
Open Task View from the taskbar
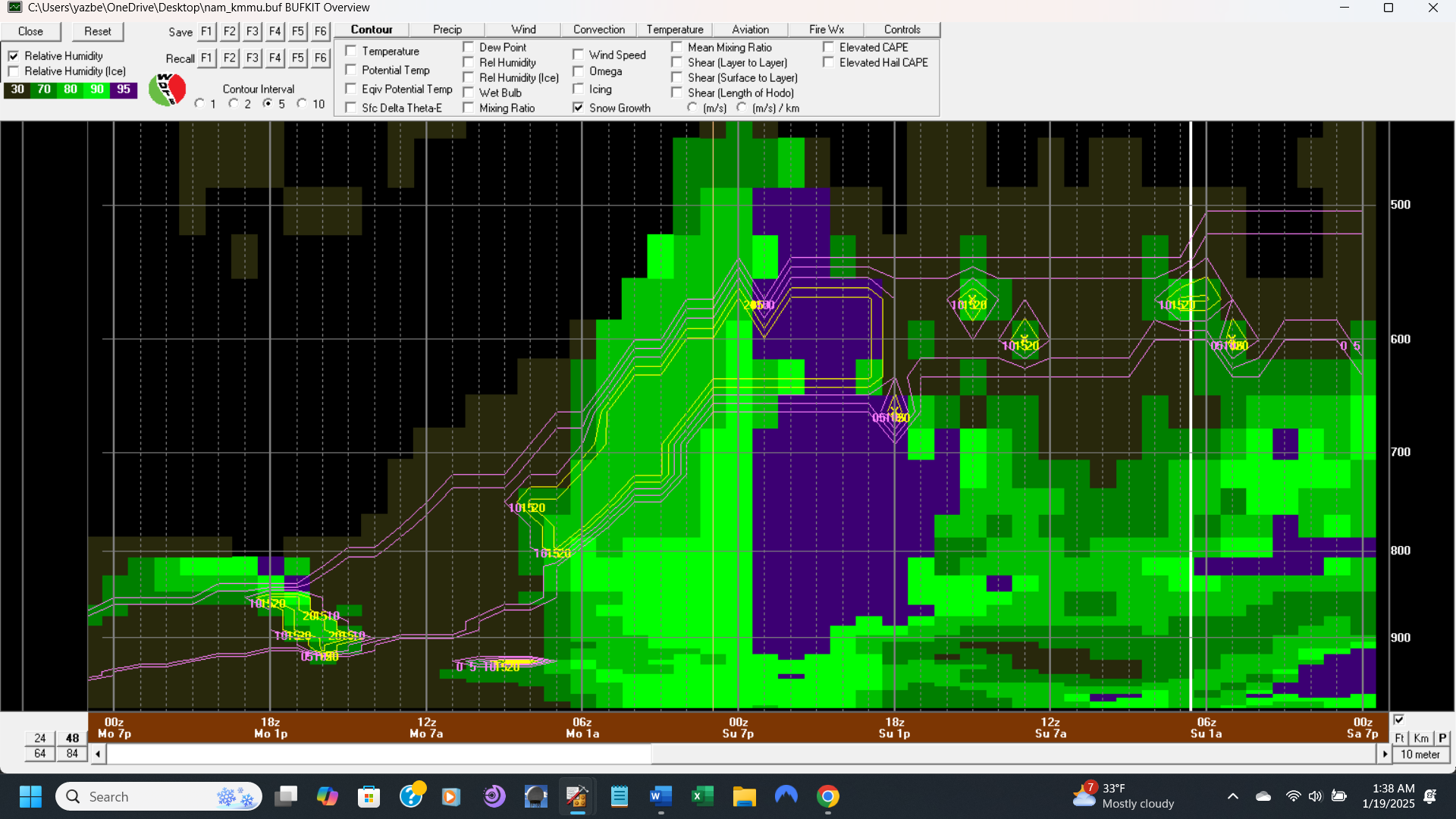(286, 796)
